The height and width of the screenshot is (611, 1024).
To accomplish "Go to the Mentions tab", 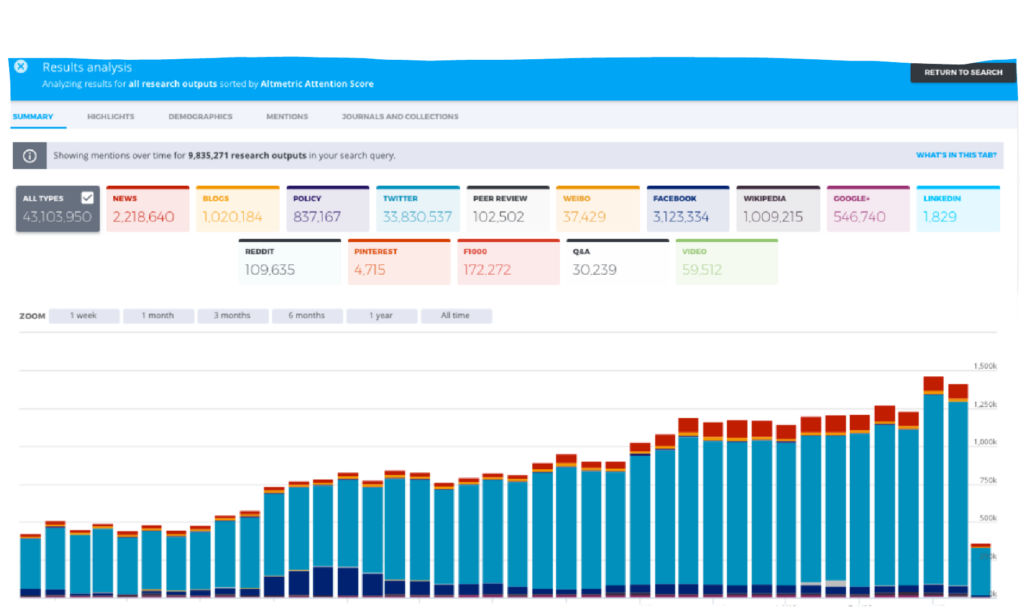I will (x=287, y=117).
